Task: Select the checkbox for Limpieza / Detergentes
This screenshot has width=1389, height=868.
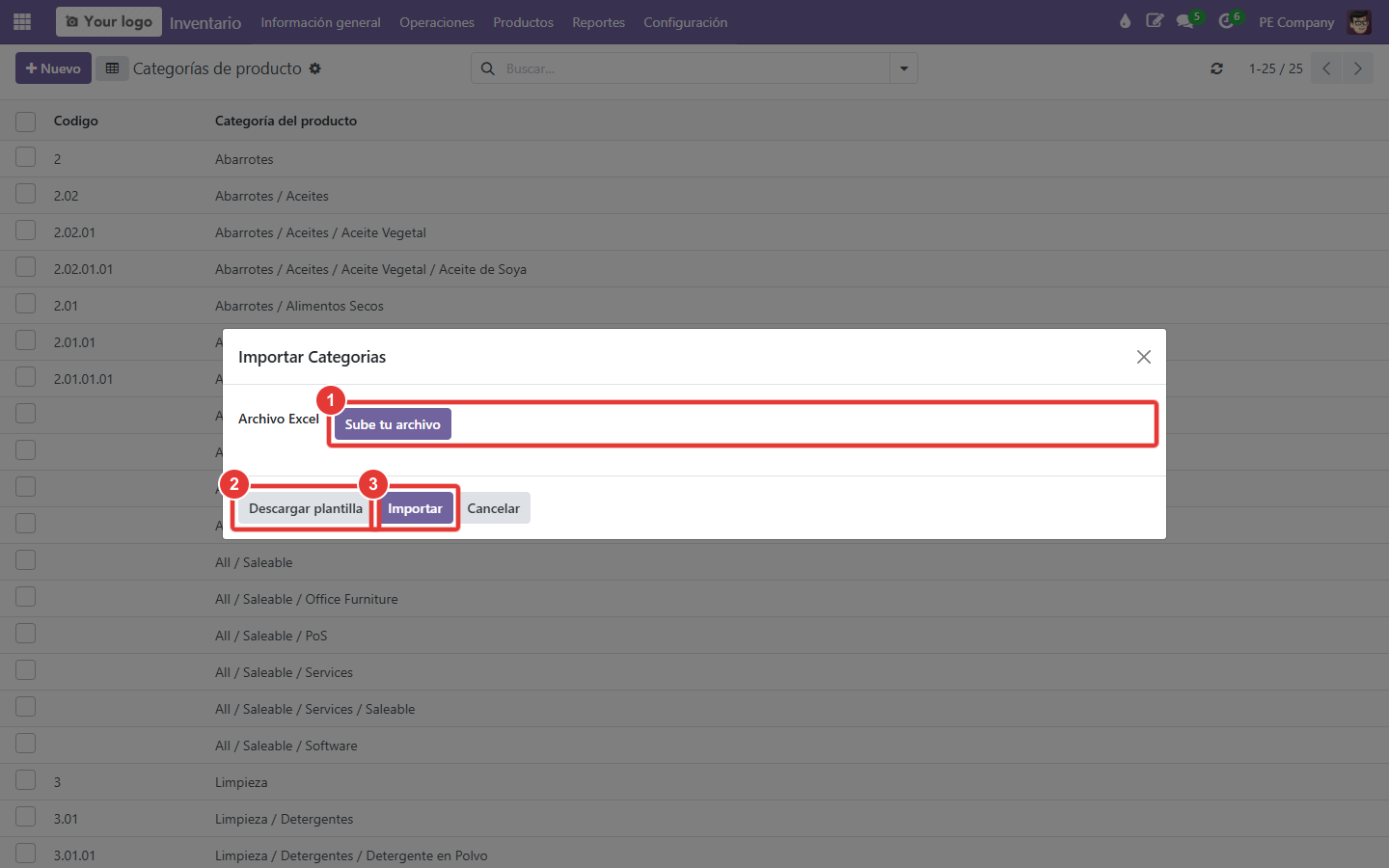Action: [26, 818]
